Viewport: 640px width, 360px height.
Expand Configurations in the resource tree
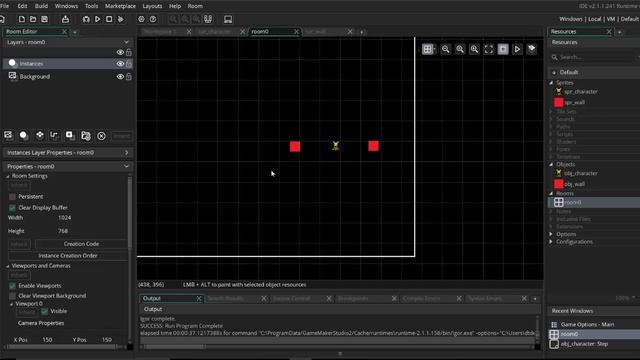click(551, 242)
